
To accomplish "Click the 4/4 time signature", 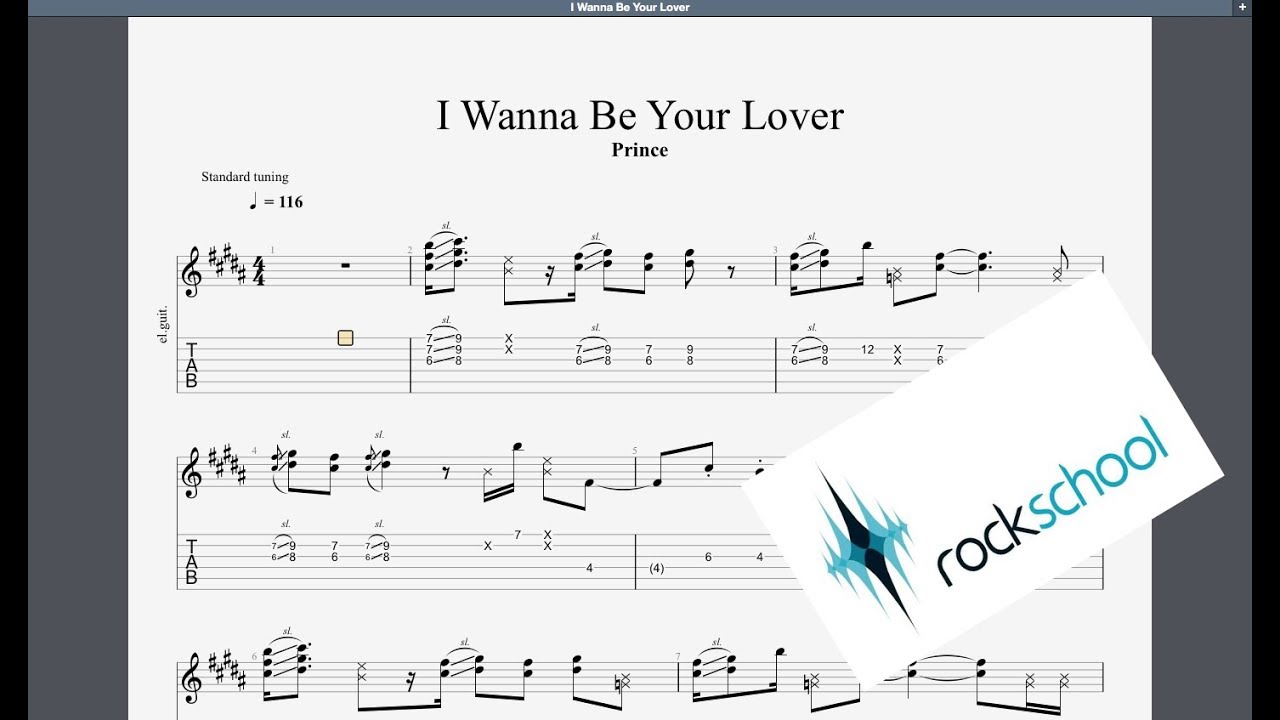I will pyautogui.click(x=259, y=272).
